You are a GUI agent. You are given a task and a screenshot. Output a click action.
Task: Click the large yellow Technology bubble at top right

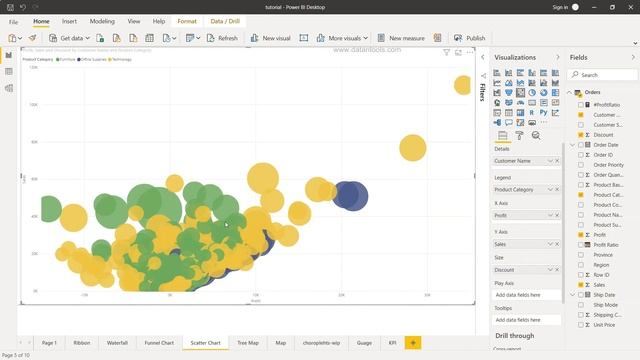[463, 85]
